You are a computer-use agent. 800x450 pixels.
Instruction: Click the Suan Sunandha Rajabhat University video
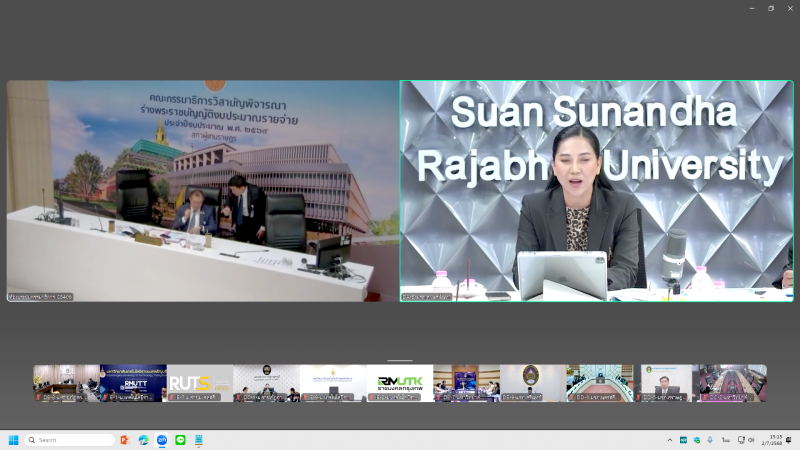pyautogui.click(x=597, y=191)
